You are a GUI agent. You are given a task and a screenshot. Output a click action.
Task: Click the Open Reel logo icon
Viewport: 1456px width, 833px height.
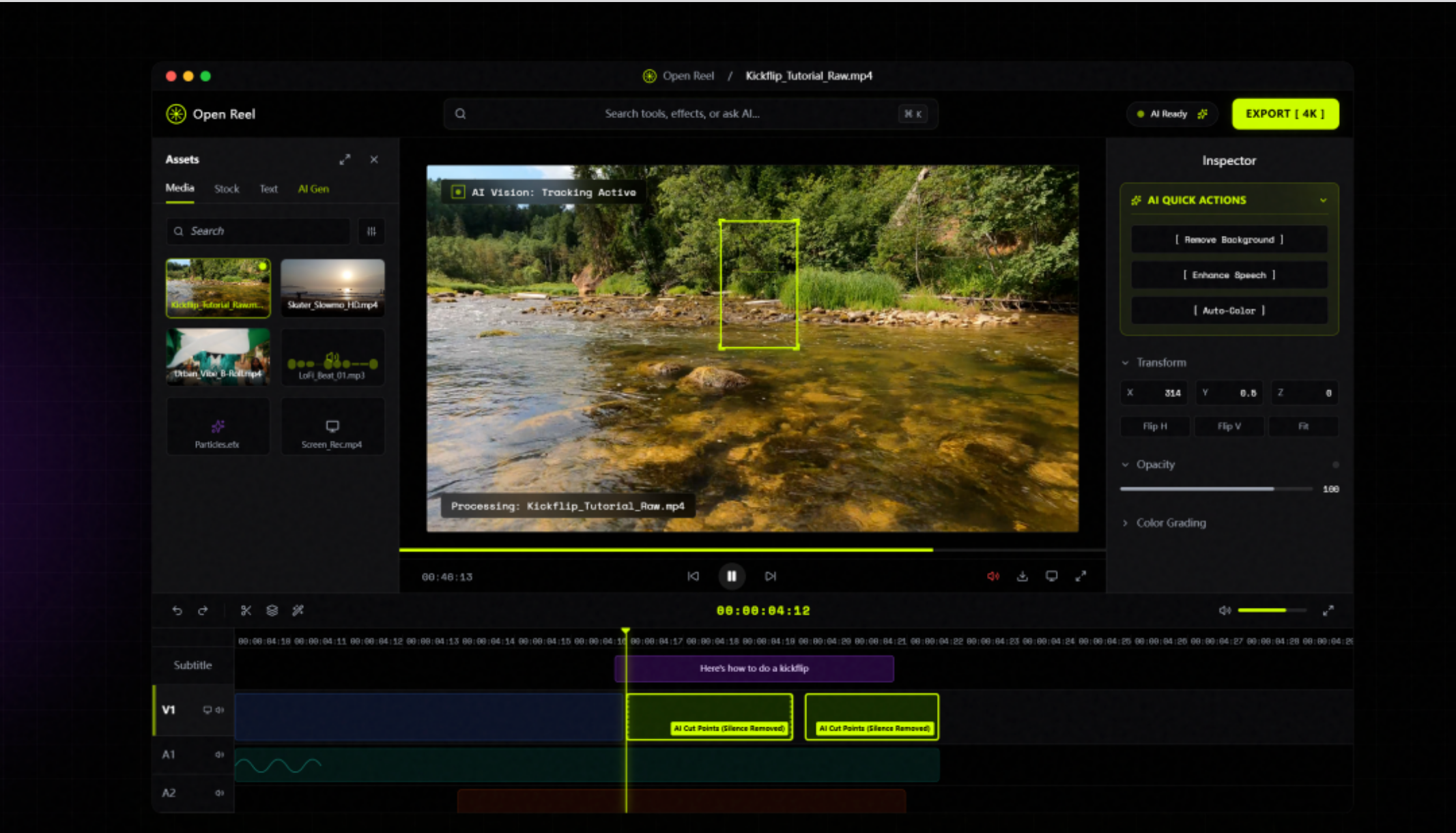coord(176,114)
